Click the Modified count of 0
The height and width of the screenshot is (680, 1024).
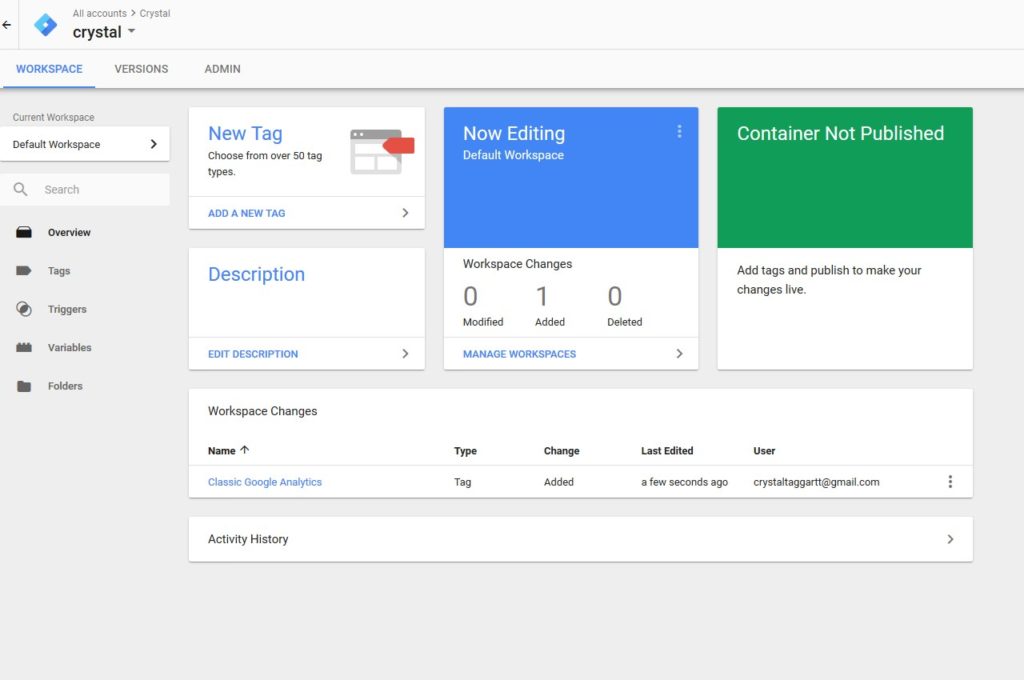point(470,297)
